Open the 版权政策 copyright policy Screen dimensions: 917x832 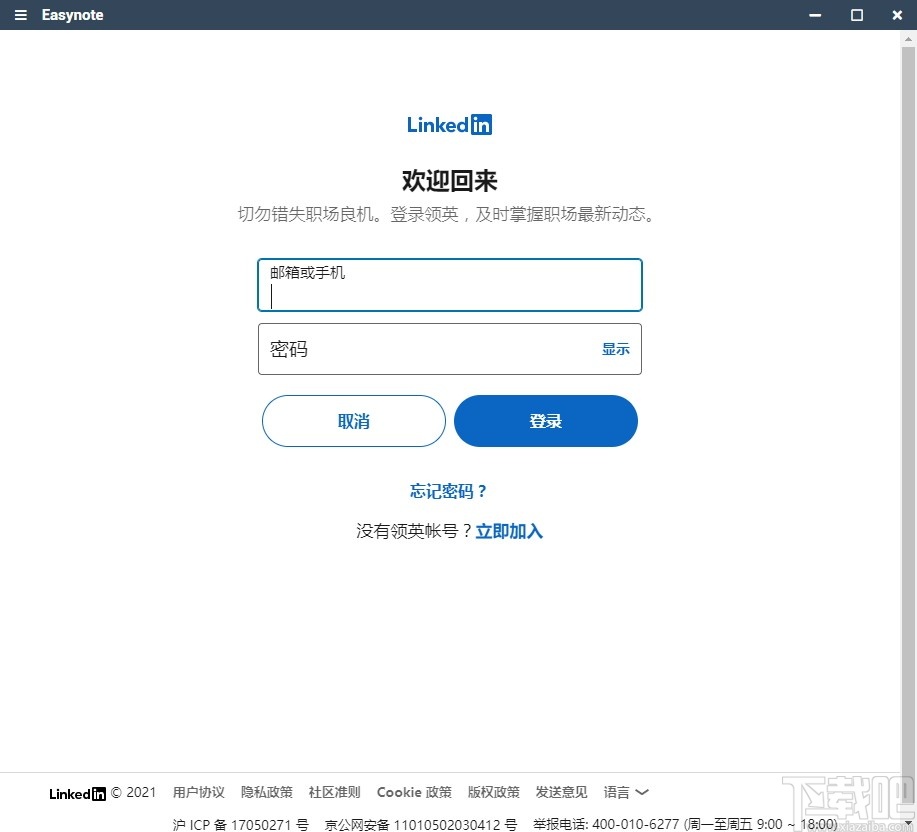pos(493,792)
